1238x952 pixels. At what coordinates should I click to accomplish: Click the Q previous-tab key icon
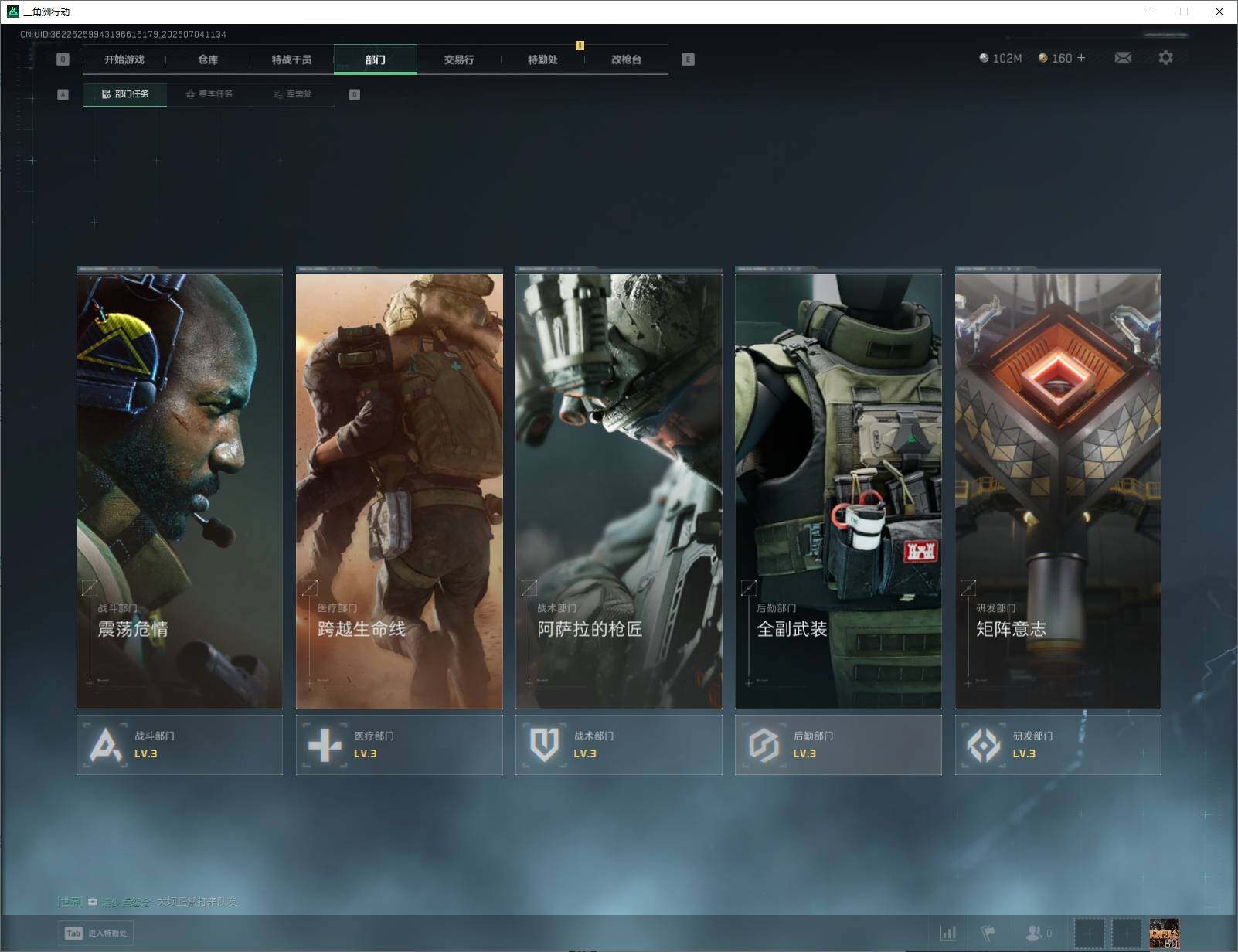tap(63, 59)
